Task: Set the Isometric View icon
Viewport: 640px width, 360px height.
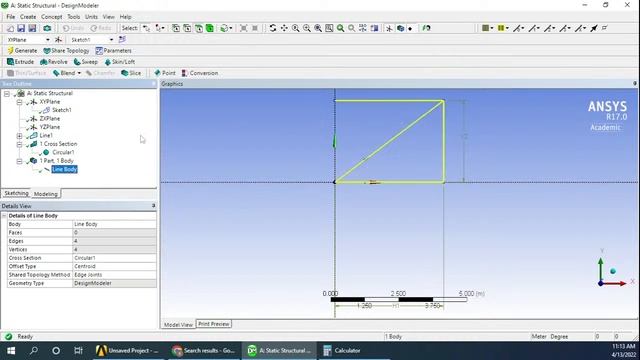Action: click(362, 28)
